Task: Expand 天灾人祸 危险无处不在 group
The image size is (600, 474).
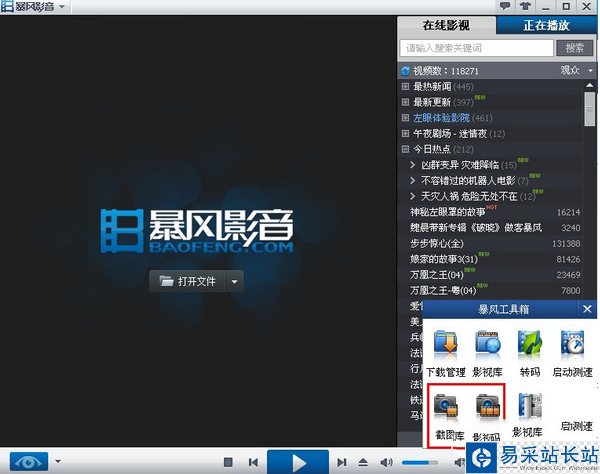Action: (x=412, y=196)
